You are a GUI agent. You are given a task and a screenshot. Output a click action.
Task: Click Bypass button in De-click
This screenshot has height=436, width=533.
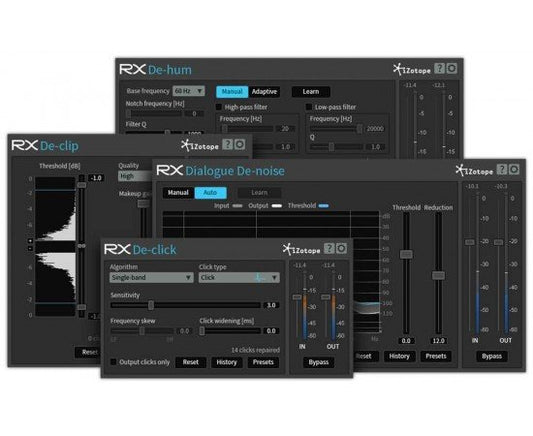pyautogui.click(x=319, y=362)
